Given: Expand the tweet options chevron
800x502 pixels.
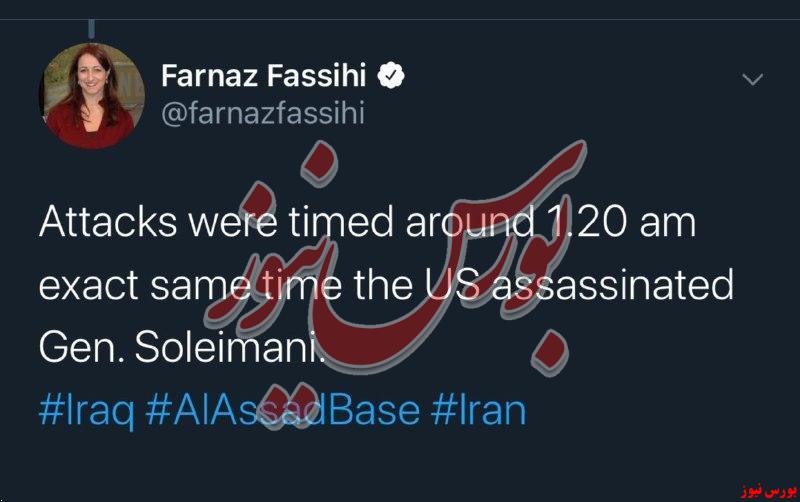Looking at the screenshot, I should [x=753, y=80].
